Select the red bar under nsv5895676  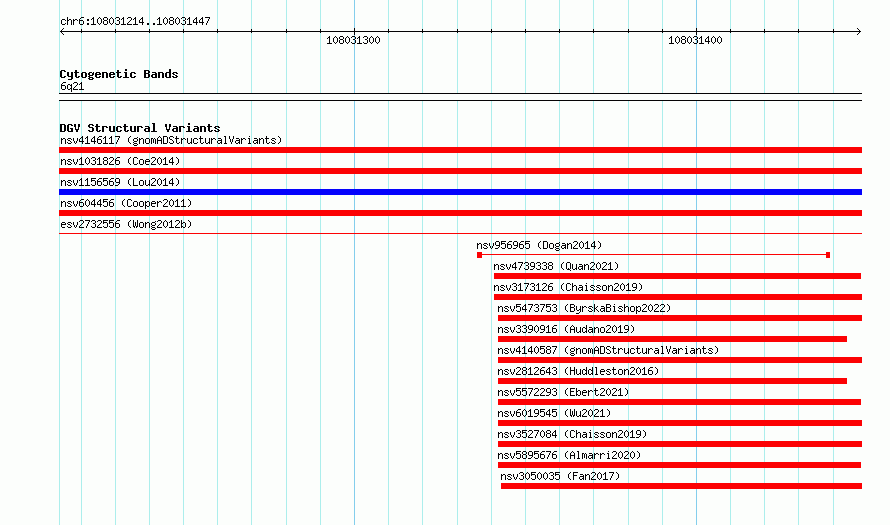[x=679, y=465]
